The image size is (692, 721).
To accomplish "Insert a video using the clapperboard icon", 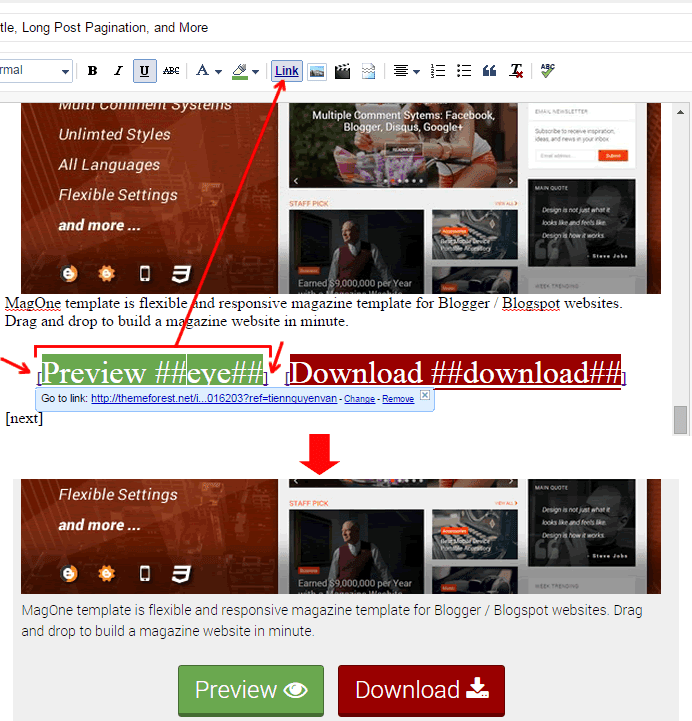I will click(342, 71).
